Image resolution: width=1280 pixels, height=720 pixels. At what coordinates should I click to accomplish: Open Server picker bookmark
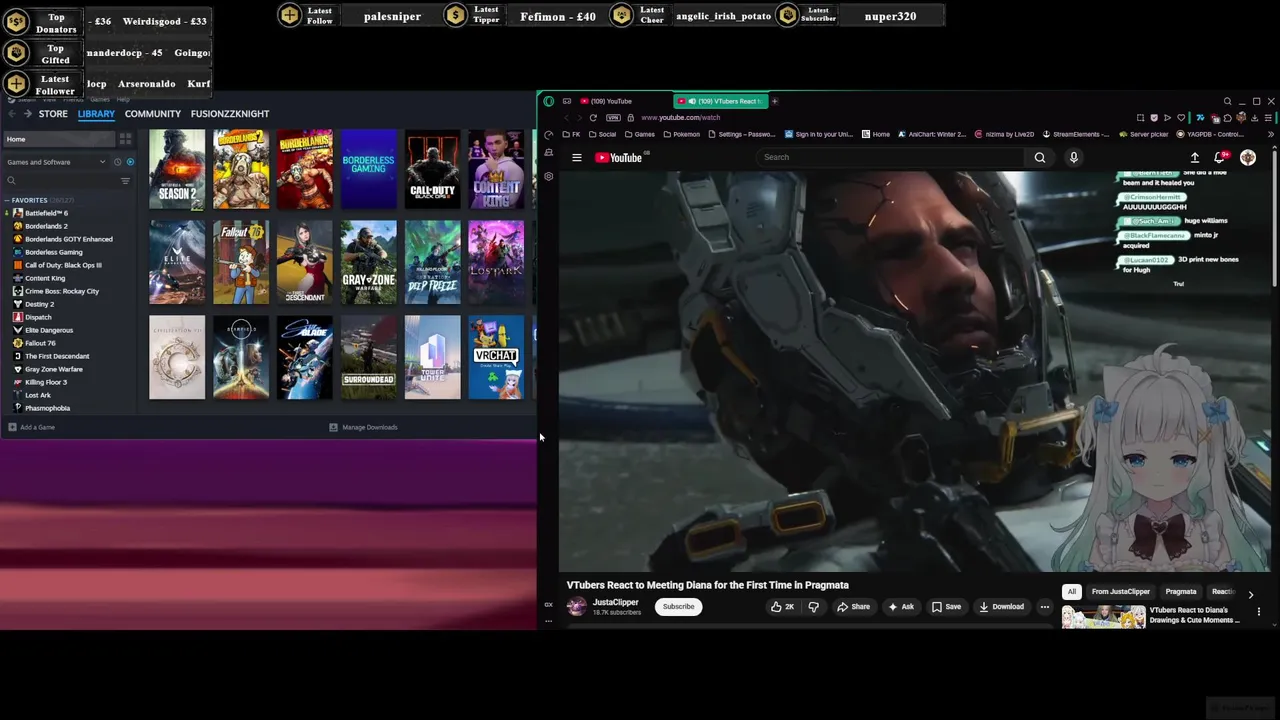coord(1144,134)
